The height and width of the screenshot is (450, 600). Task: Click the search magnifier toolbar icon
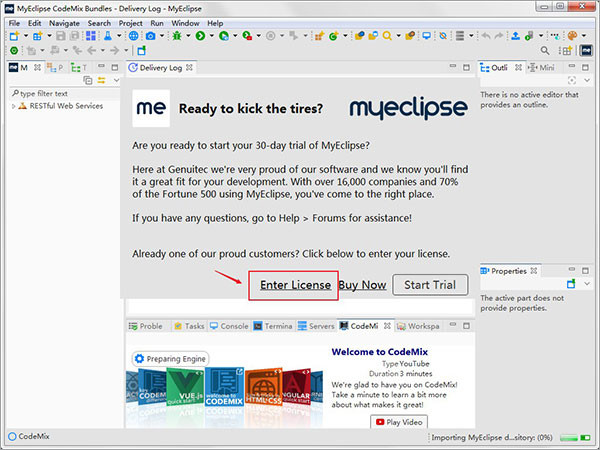click(386, 36)
